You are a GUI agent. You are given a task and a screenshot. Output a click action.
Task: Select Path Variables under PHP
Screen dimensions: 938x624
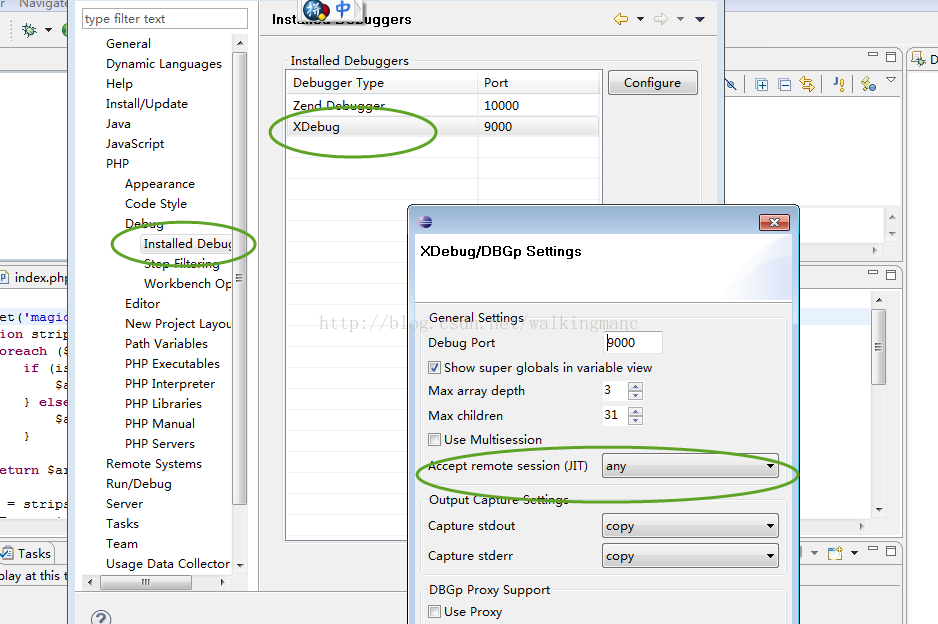pyautogui.click(x=166, y=344)
